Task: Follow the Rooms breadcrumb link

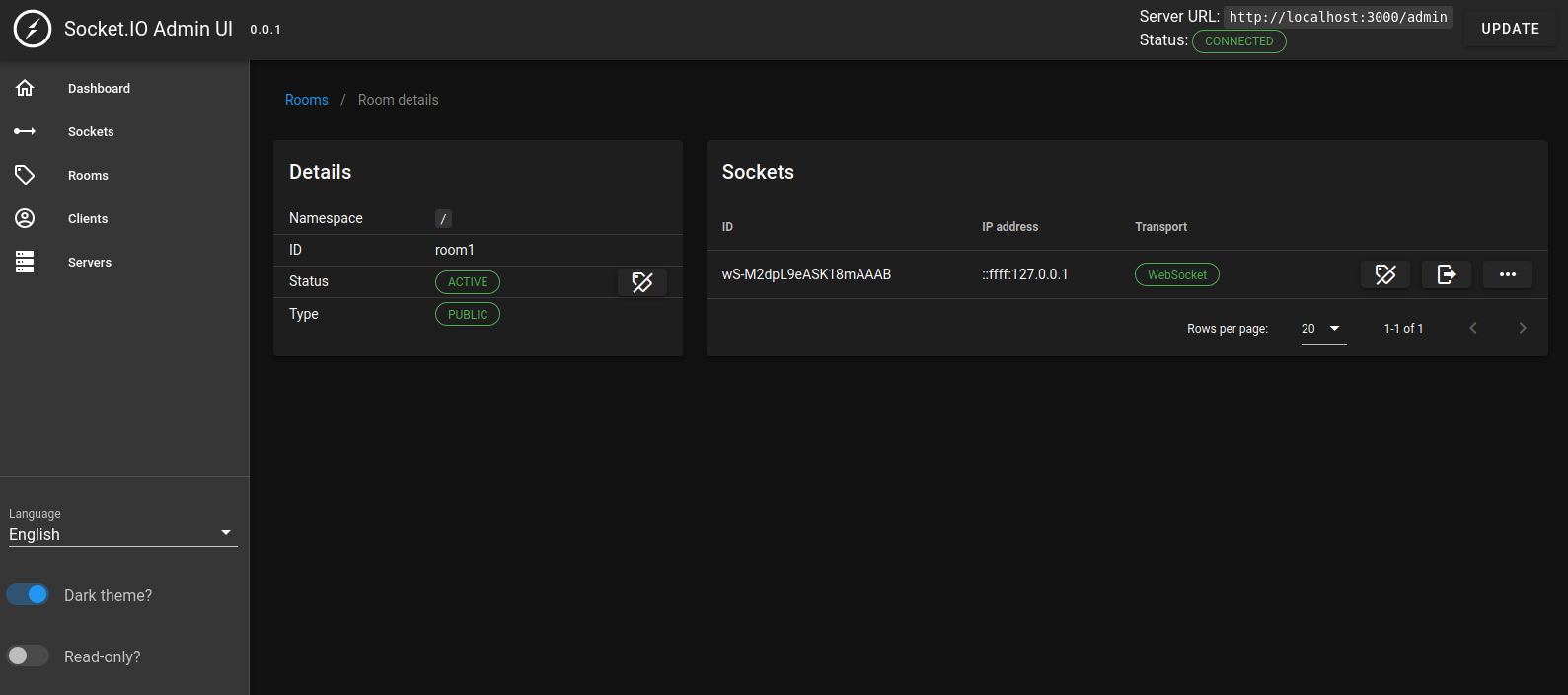Action: point(306,100)
